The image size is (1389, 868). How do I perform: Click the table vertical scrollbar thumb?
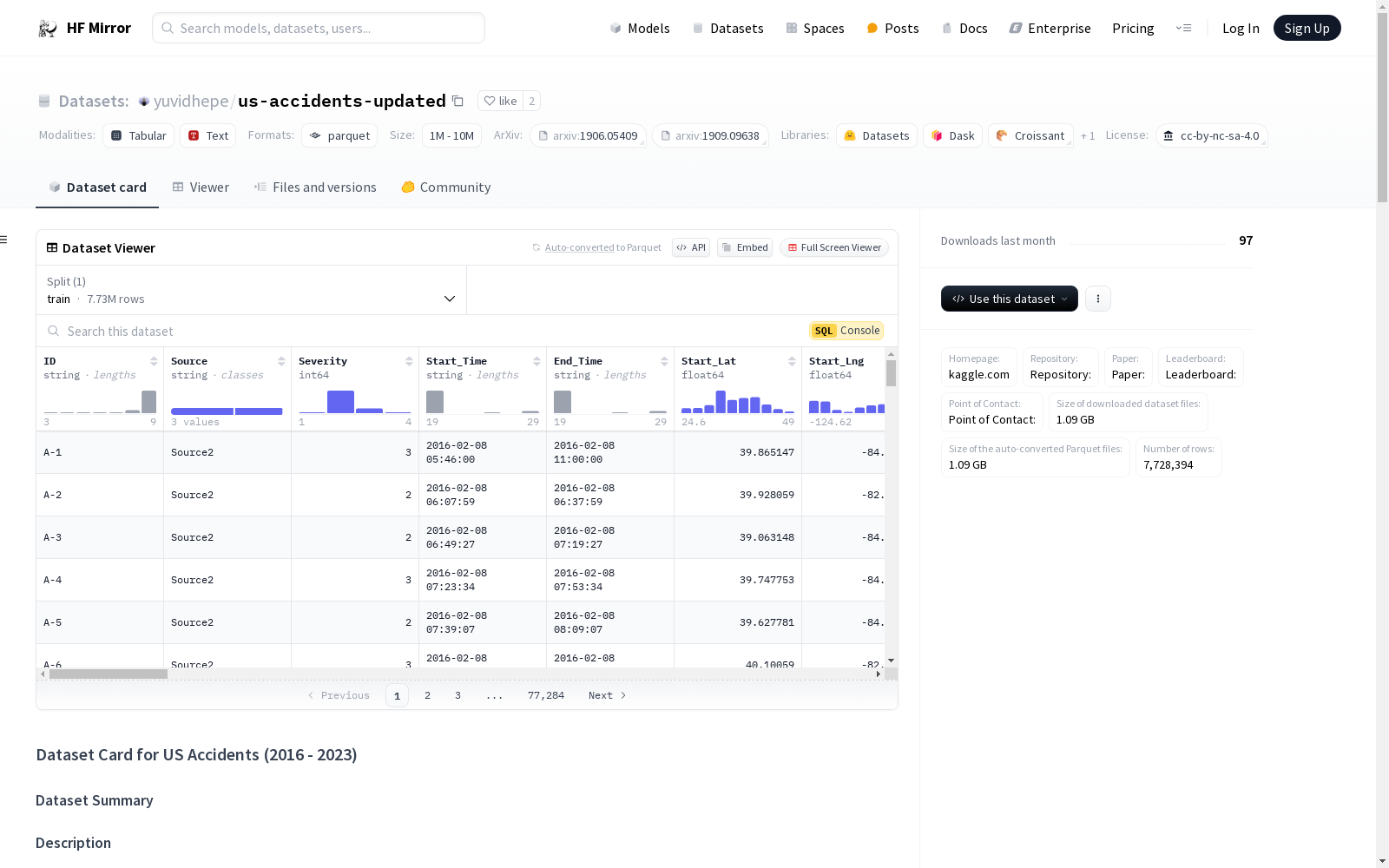point(891,373)
